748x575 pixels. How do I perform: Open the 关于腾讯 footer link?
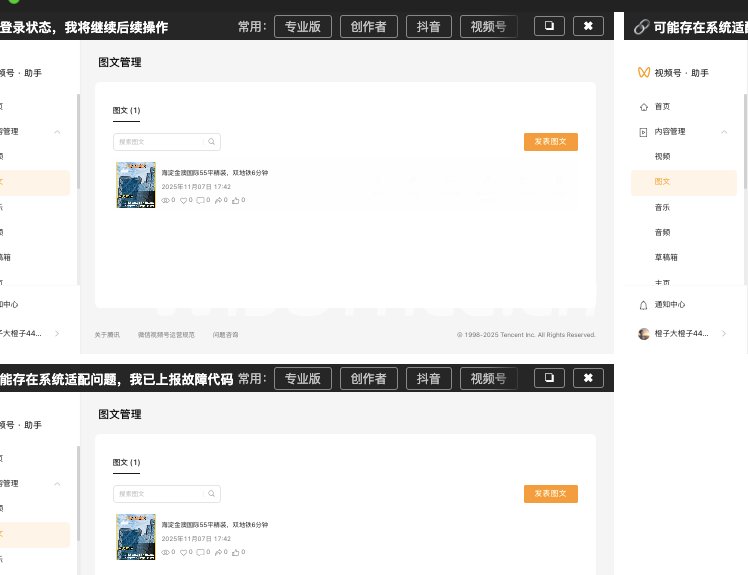(x=107, y=335)
